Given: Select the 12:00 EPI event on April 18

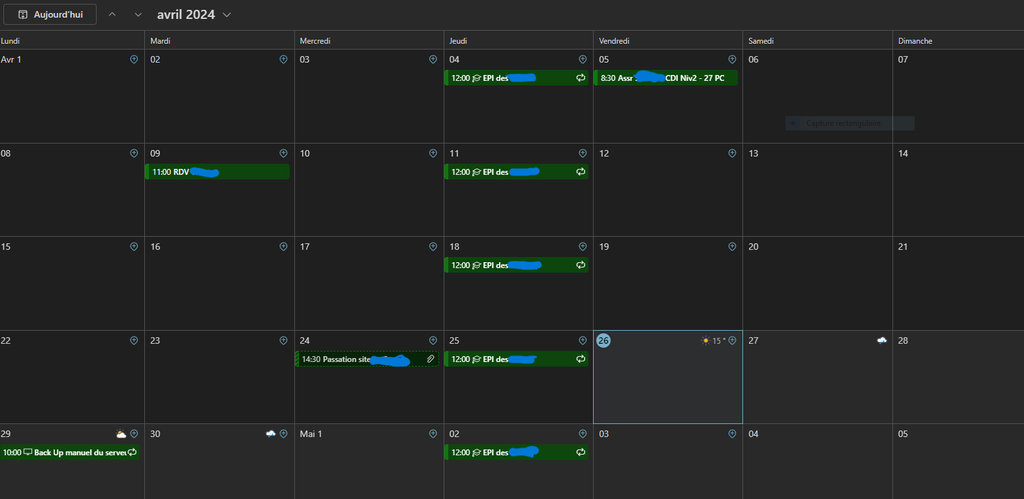Looking at the screenshot, I should tap(510, 265).
